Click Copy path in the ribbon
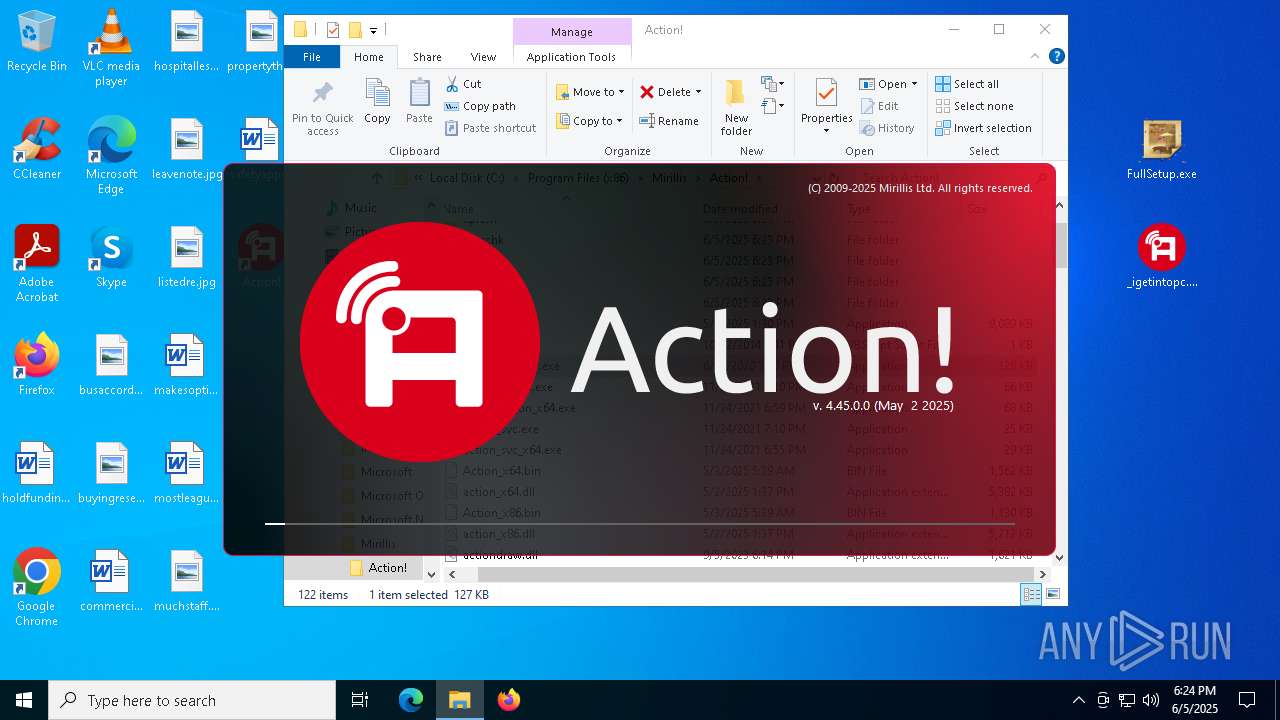Image resolution: width=1280 pixels, height=720 pixels. click(x=480, y=106)
